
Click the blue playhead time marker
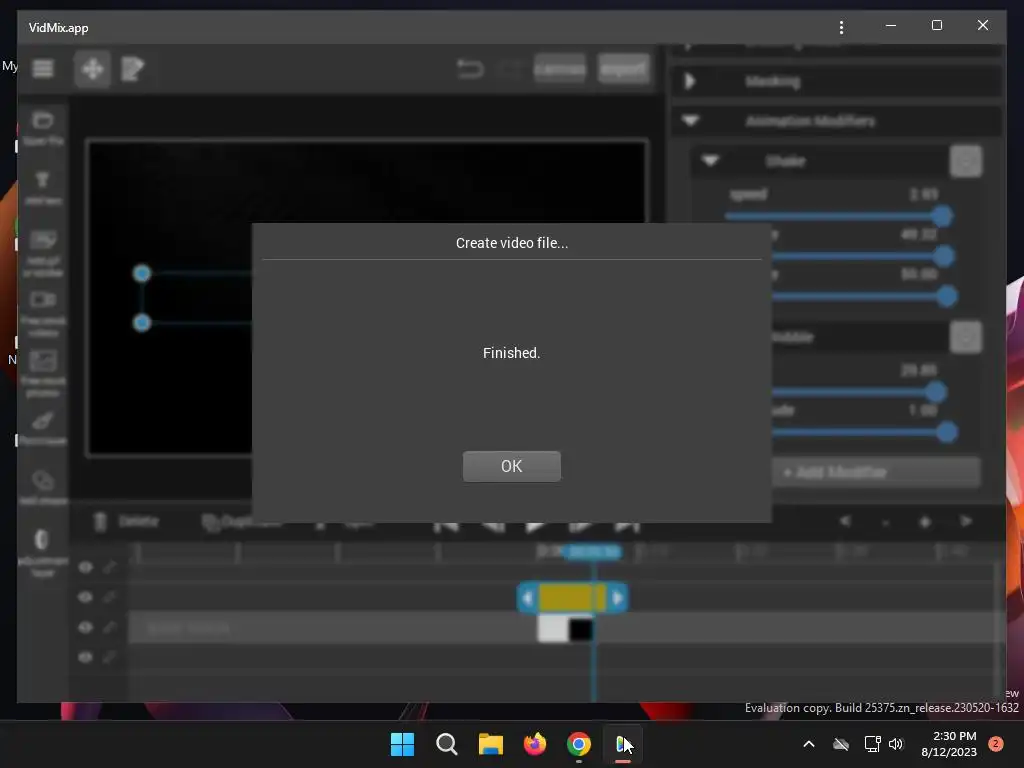click(x=592, y=552)
